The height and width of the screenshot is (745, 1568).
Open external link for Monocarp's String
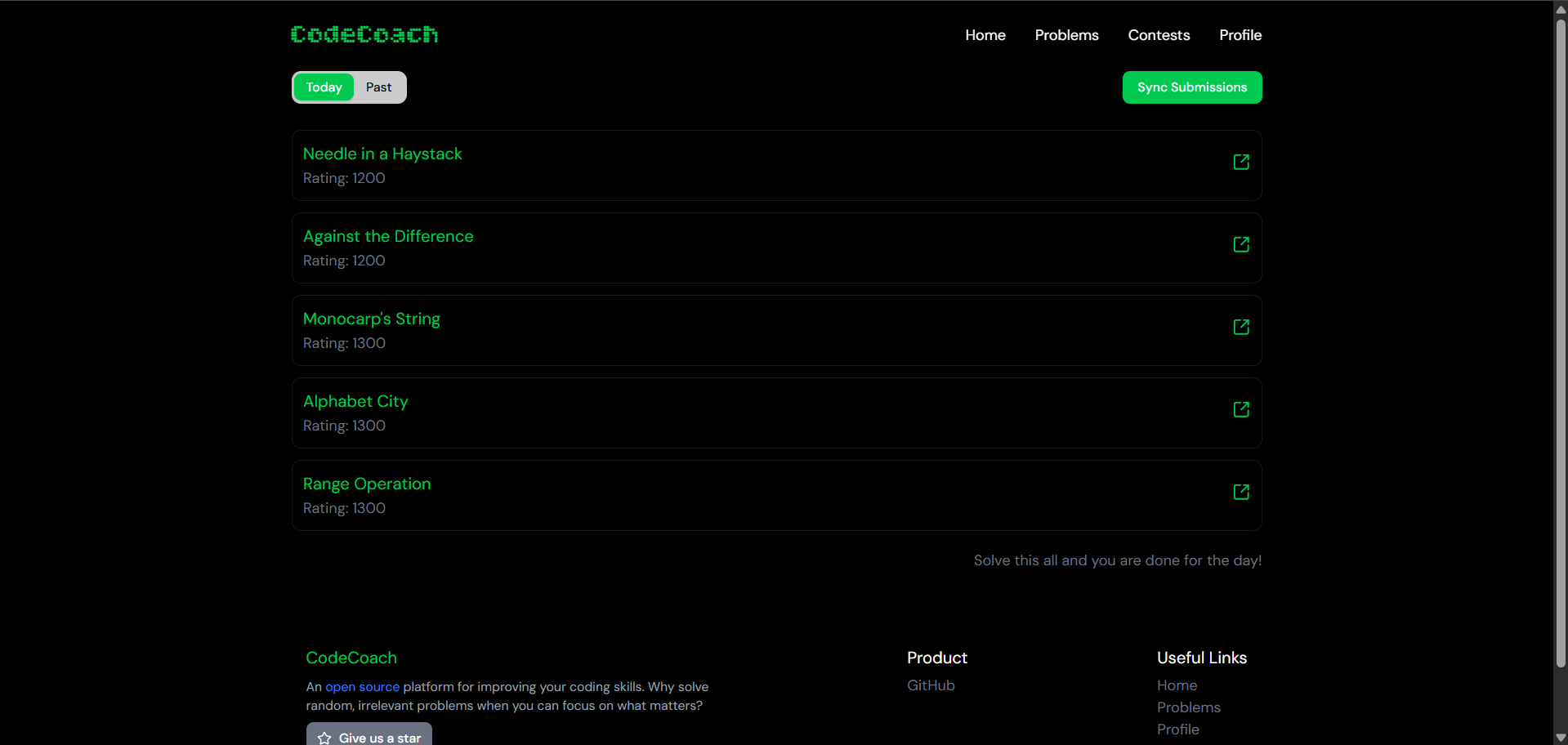coord(1240,327)
